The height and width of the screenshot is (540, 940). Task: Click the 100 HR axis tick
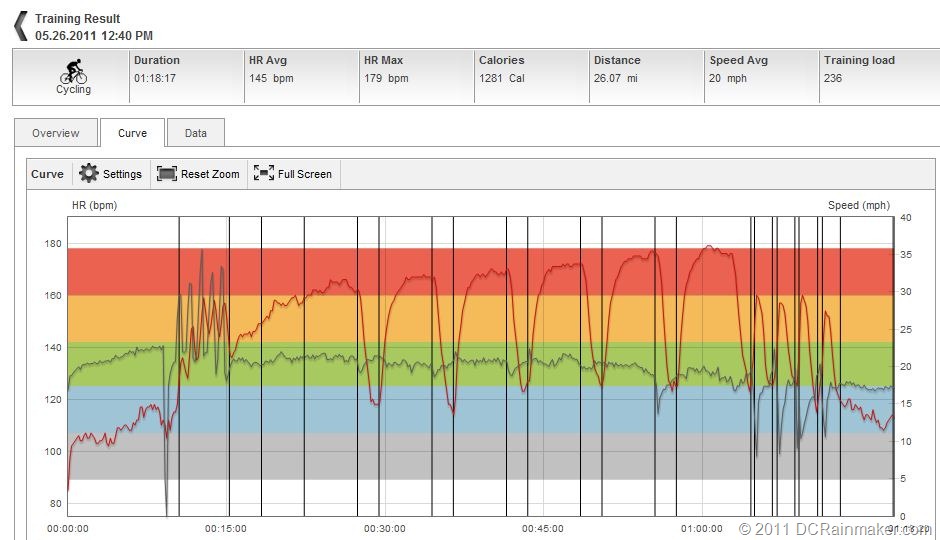pyautogui.click(x=53, y=451)
